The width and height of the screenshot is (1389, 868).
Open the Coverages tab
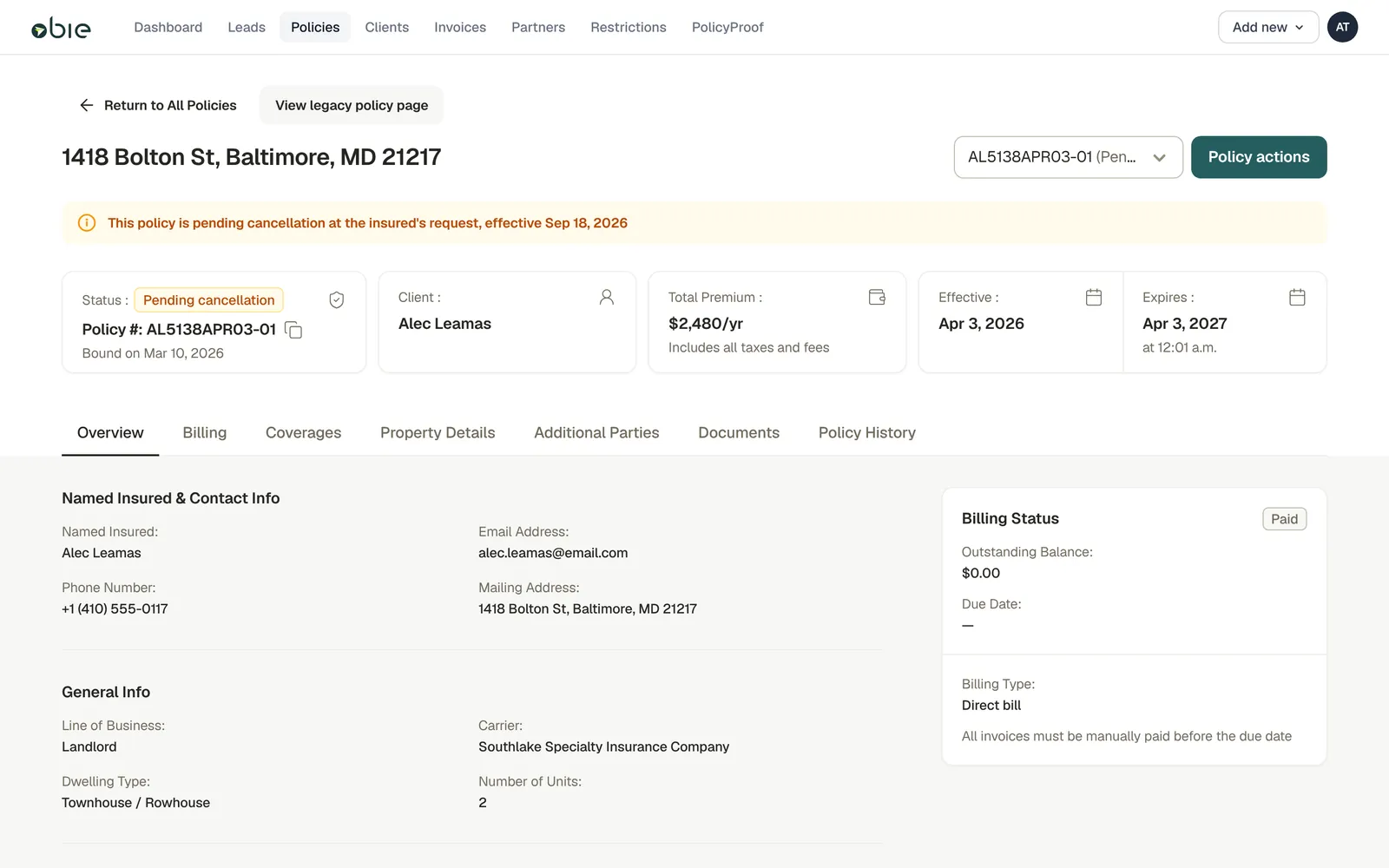click(304, 432)
